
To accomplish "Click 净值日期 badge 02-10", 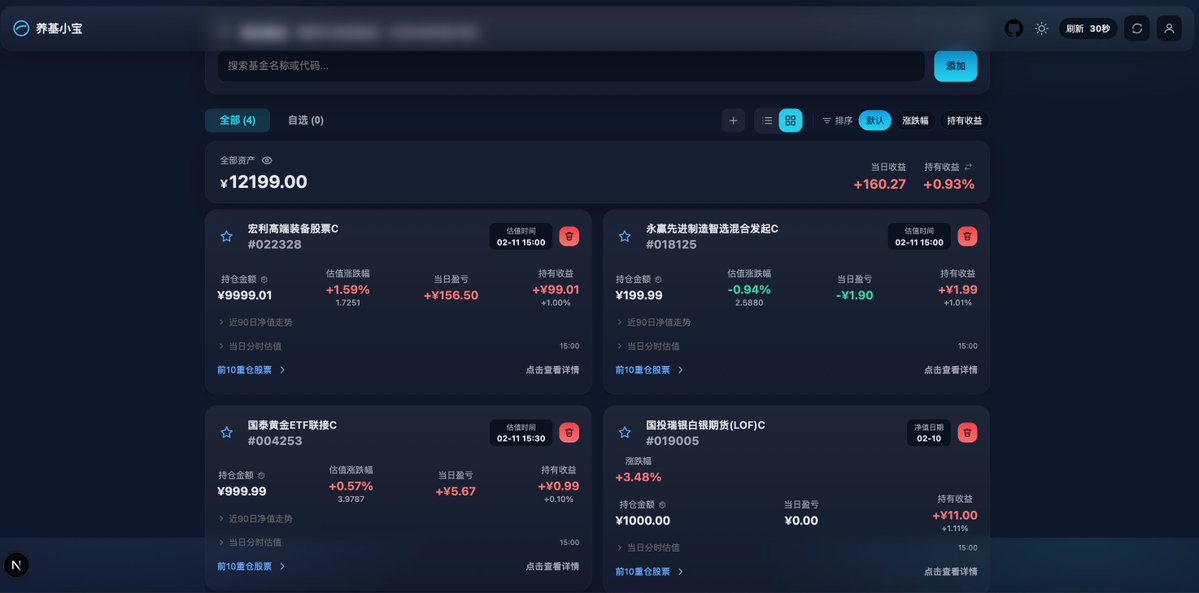I will point(929,432).
